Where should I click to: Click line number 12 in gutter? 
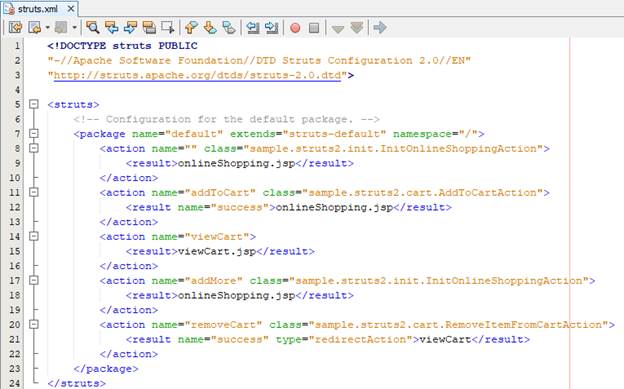tap(15, 207)
